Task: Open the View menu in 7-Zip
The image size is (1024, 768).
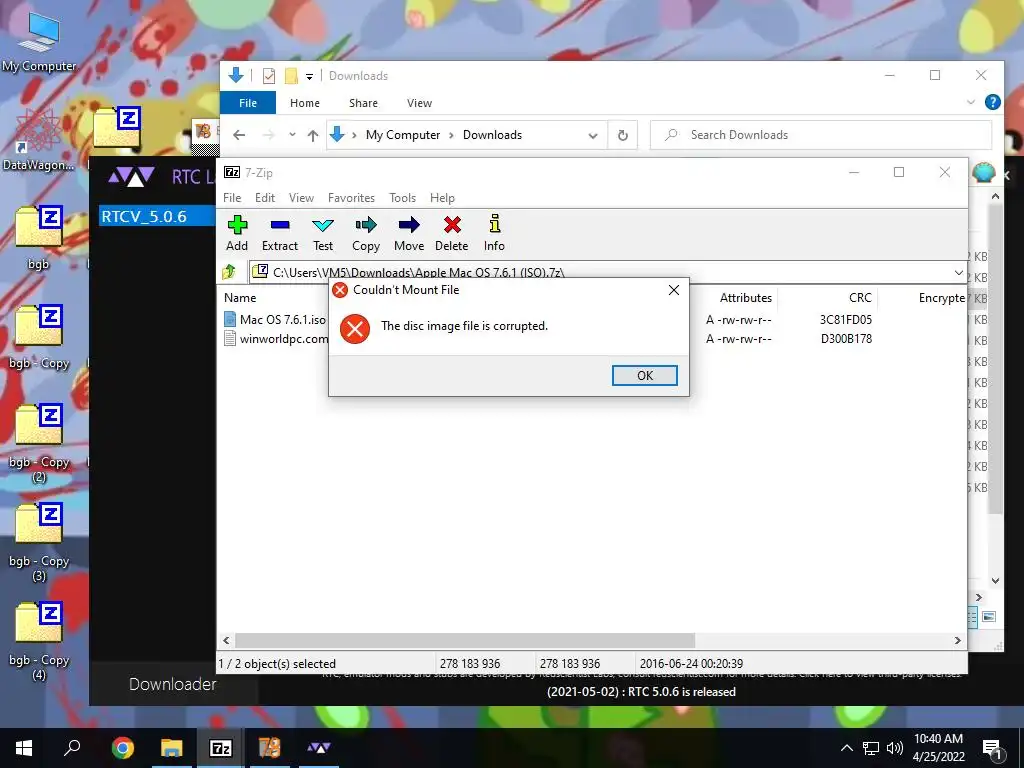Action: coord(301,198)
